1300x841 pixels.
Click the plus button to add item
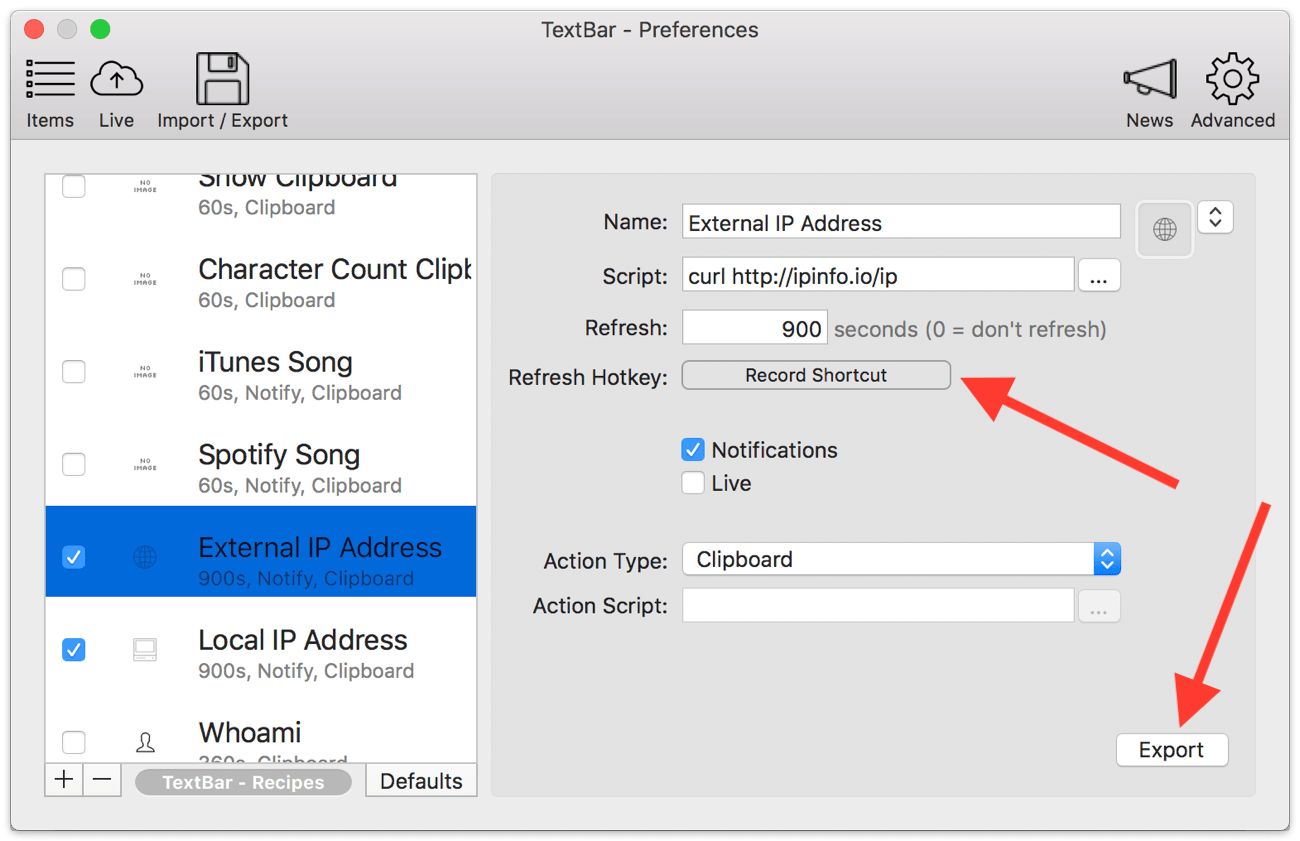pos(65,780)
